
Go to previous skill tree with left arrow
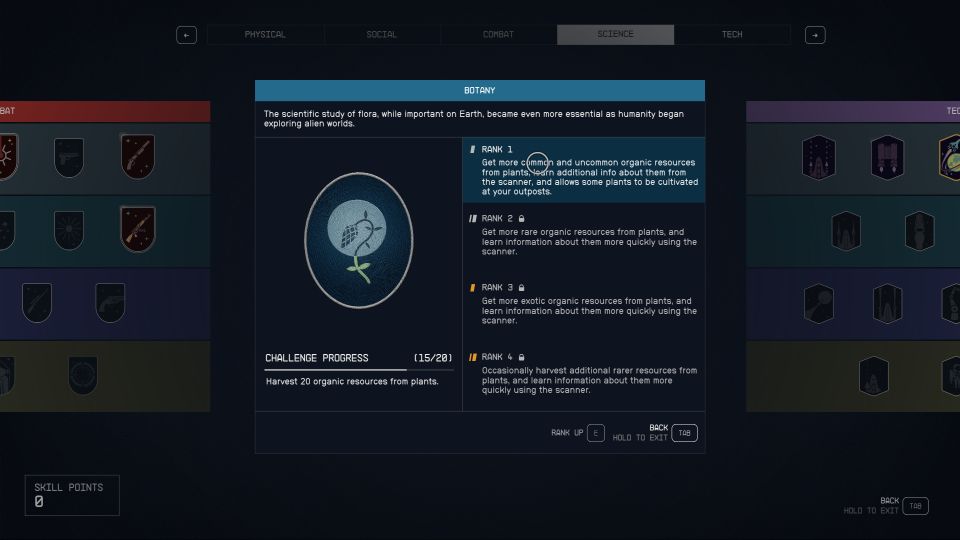187,35
